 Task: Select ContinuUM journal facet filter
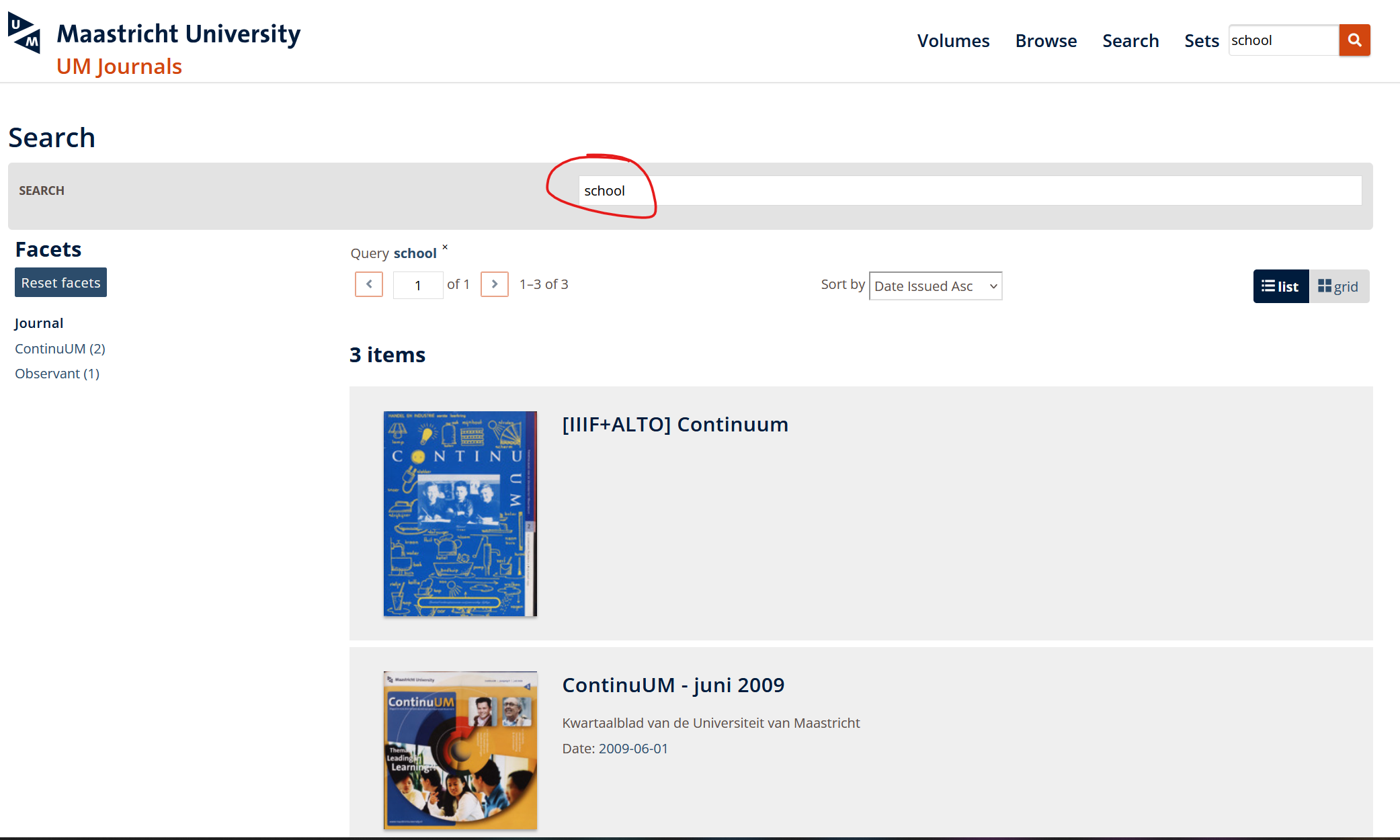pyautogui.click(x=60, y=347)
